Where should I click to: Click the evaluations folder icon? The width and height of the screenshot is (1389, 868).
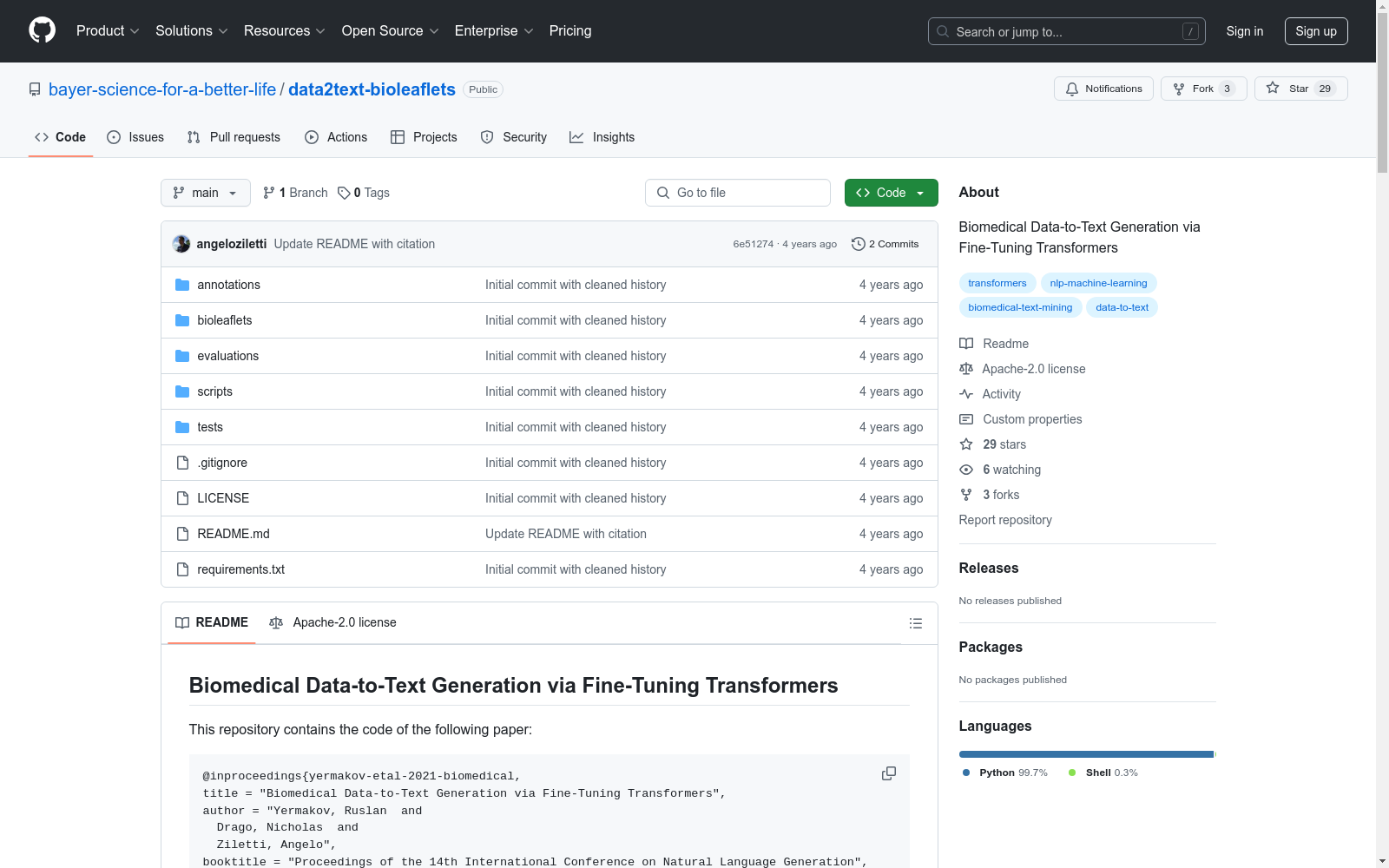click(182, 356)
